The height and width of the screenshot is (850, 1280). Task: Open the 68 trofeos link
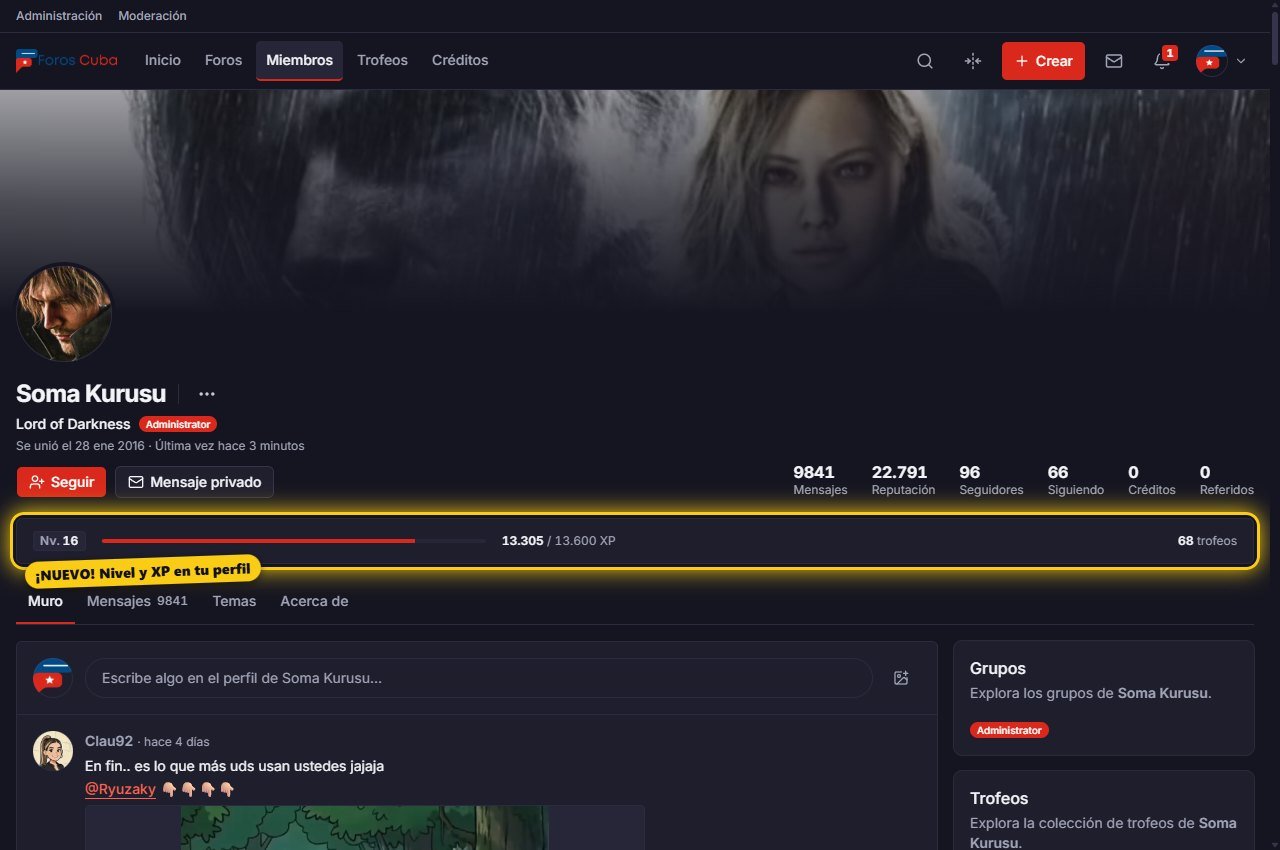1207,541
